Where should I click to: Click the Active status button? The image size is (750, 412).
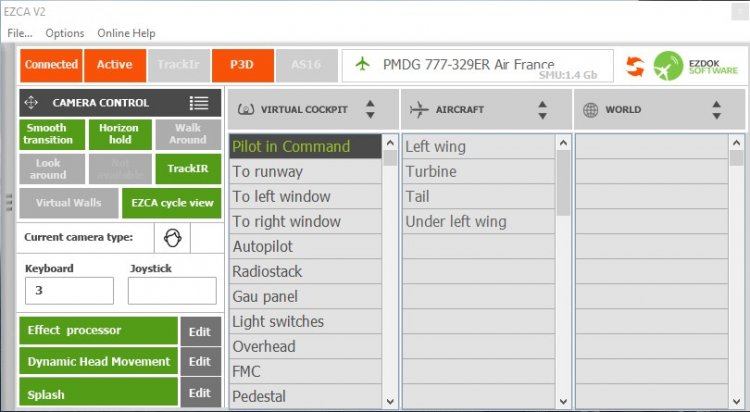[115, 65]
